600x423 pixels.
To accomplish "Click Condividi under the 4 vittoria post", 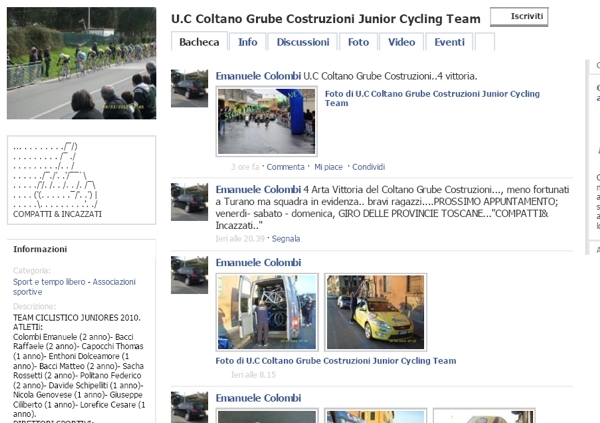I will (x=368, y=167).
